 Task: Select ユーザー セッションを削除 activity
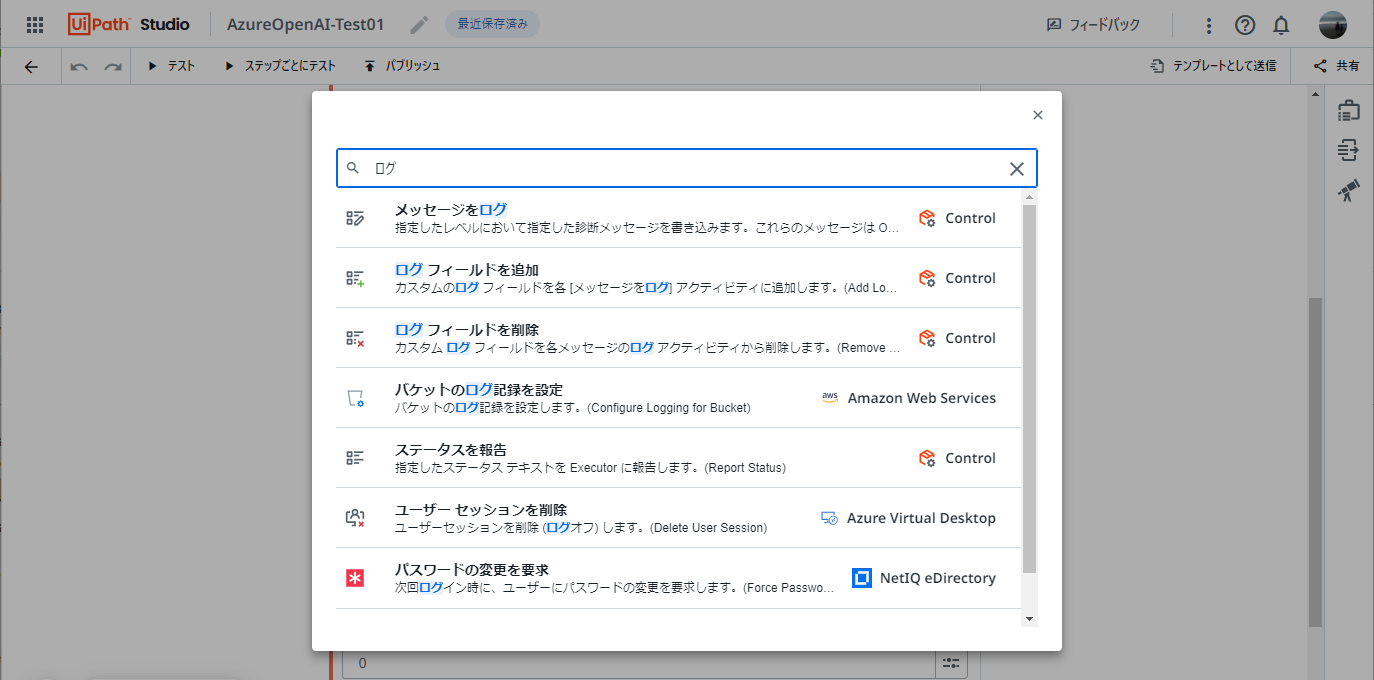679,518
